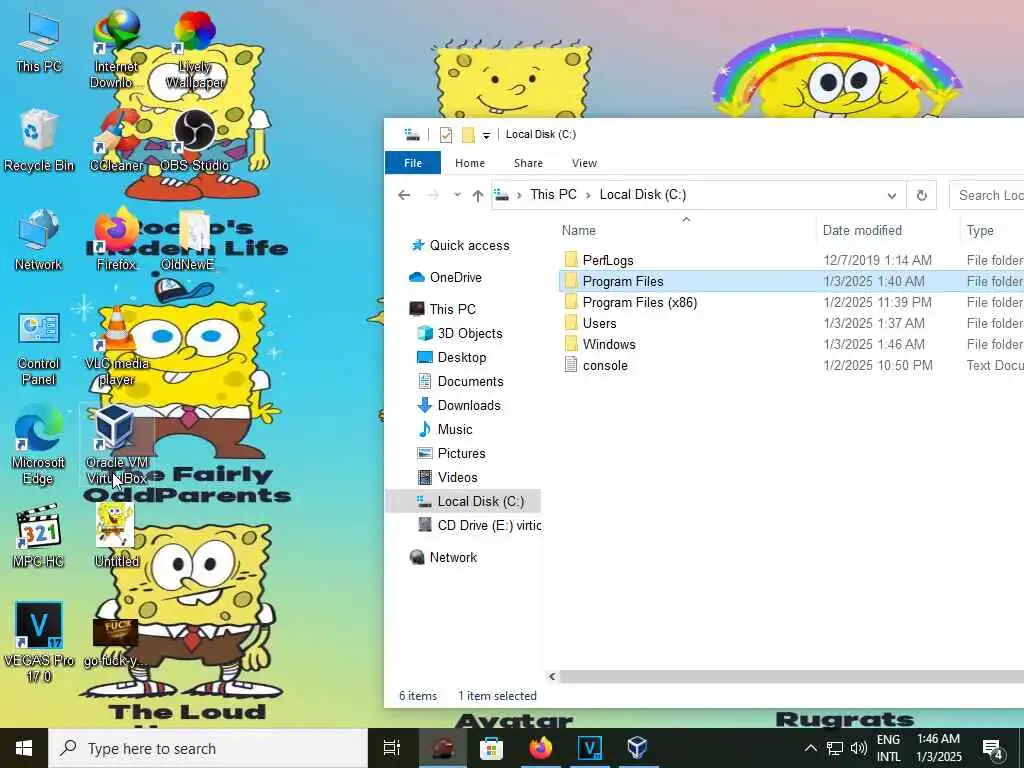This screenshot has height=768, width=1024.
Task: Expand the address bar history dropdown
Action: (x=891, y=195)
